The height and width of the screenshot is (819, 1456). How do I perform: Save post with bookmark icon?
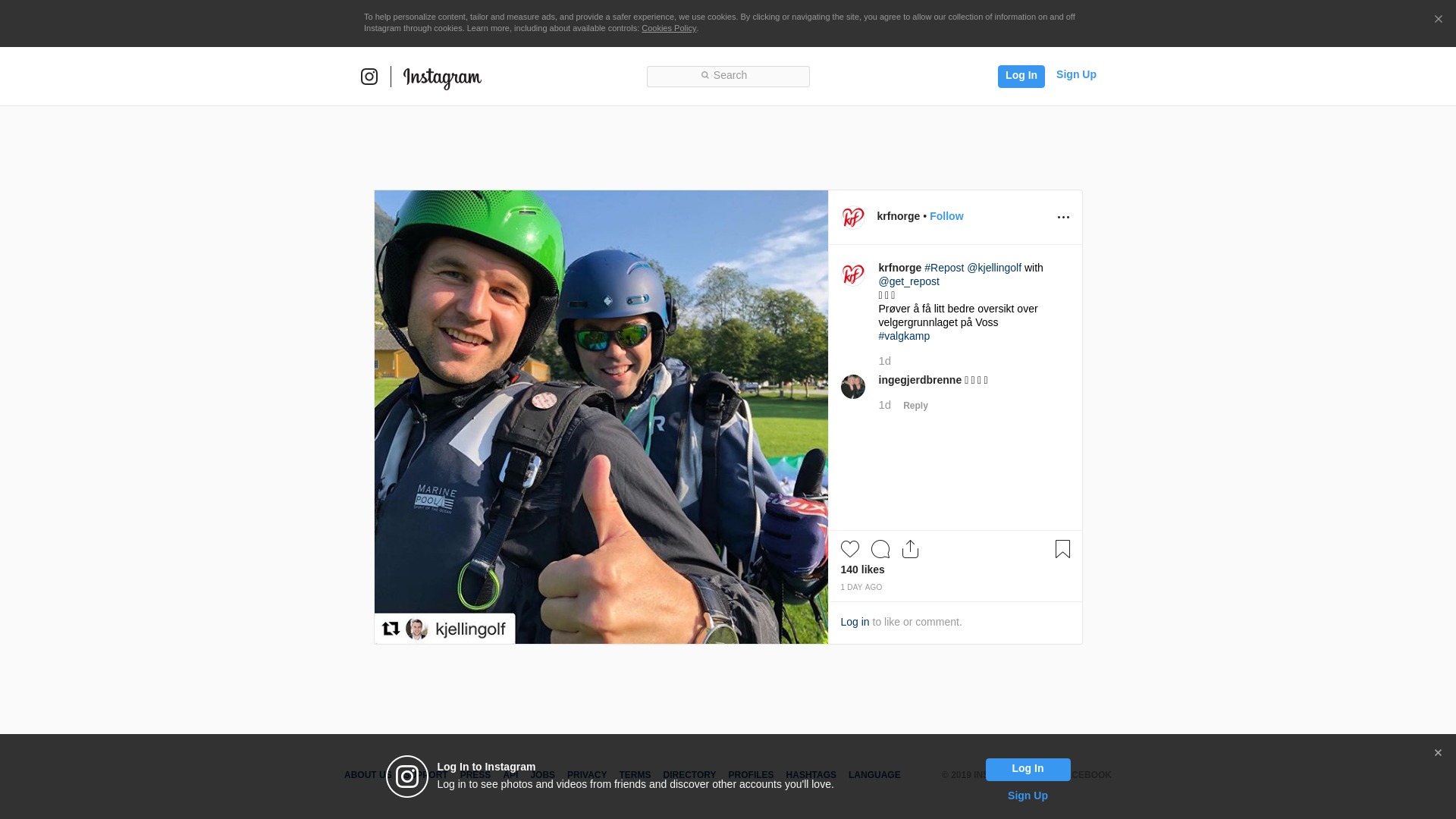pos(1062,549)
